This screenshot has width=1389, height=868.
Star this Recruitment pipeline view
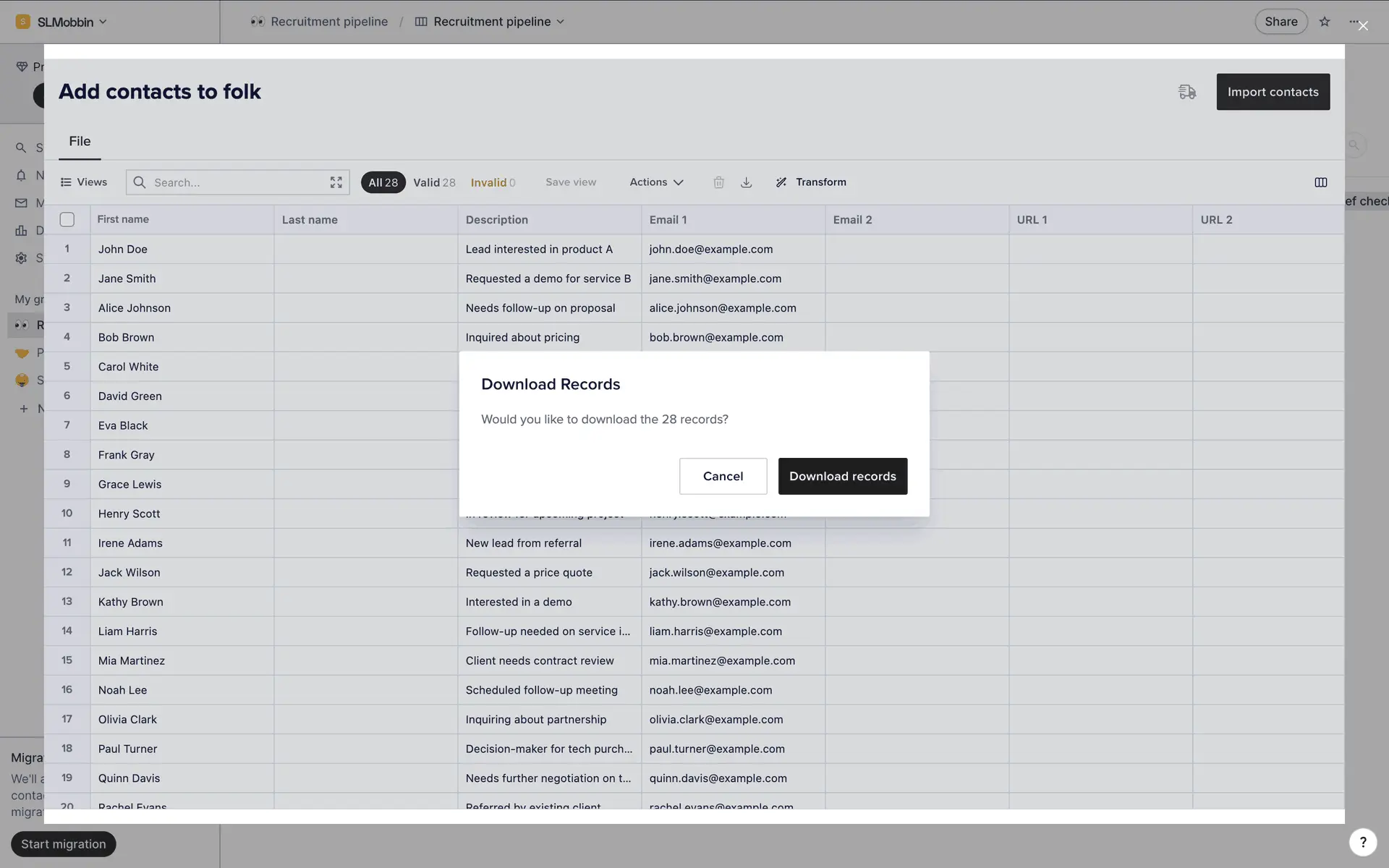point(1324,22)
